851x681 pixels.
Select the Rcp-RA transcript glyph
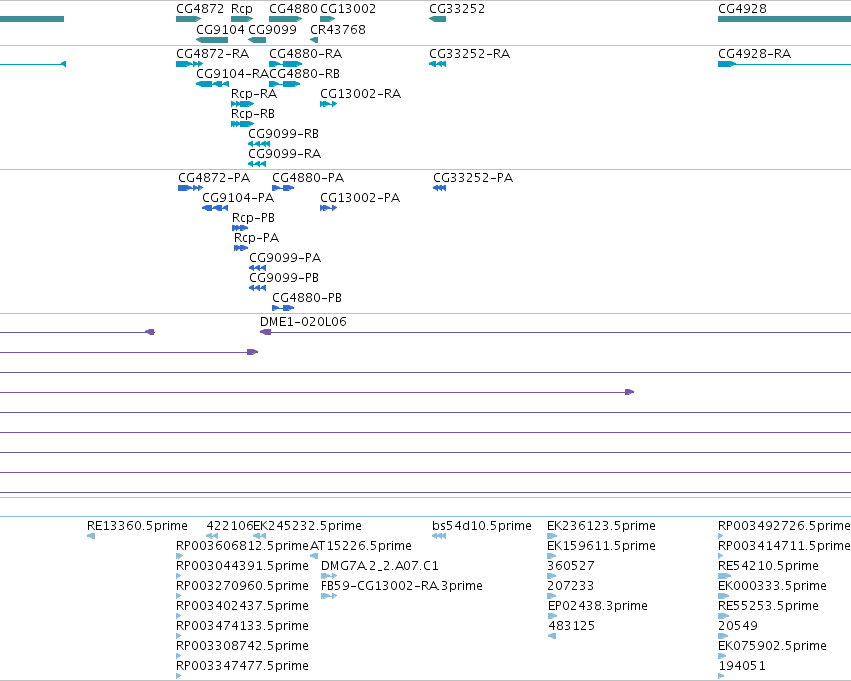point(243,104)
